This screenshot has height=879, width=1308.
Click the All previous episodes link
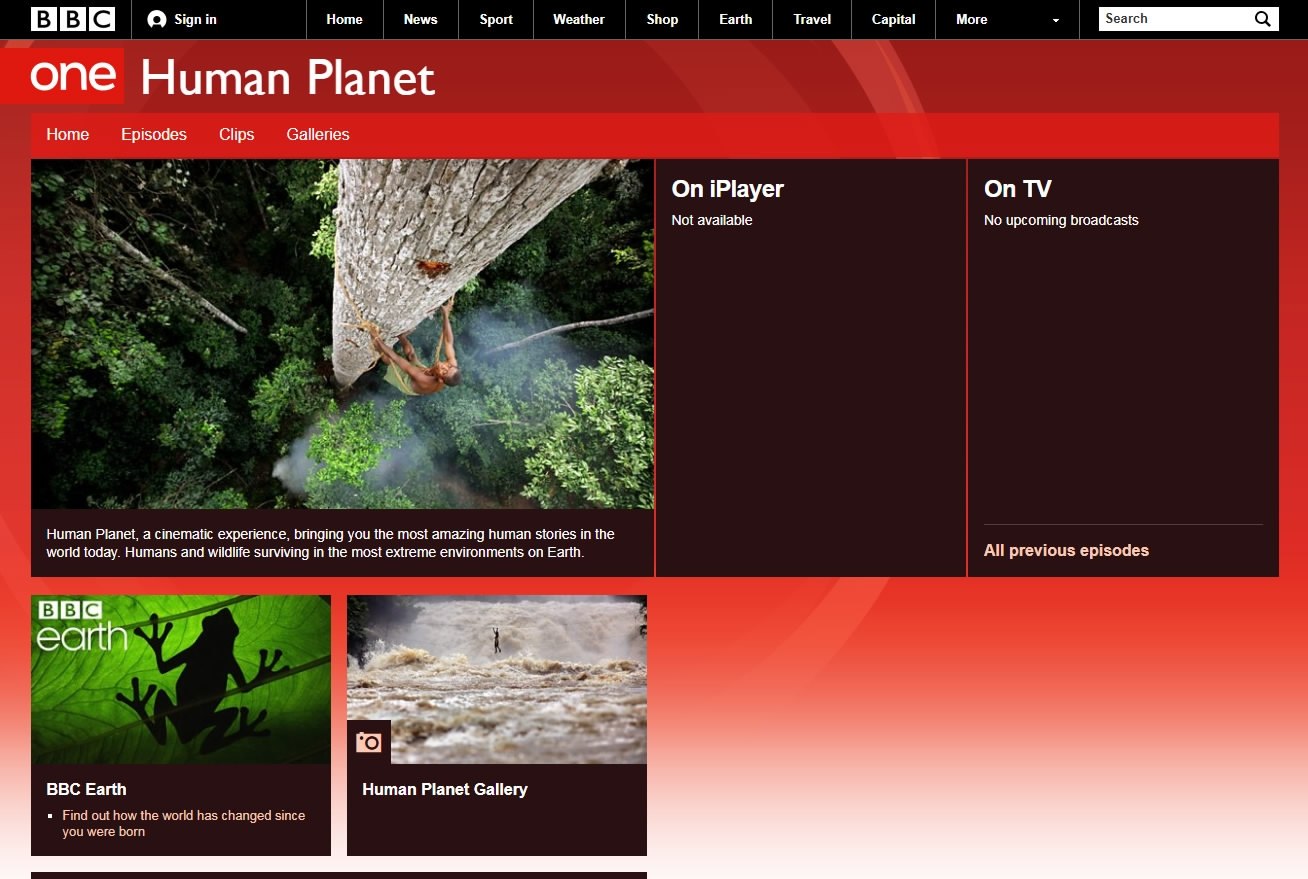[x=1066, y=550]
